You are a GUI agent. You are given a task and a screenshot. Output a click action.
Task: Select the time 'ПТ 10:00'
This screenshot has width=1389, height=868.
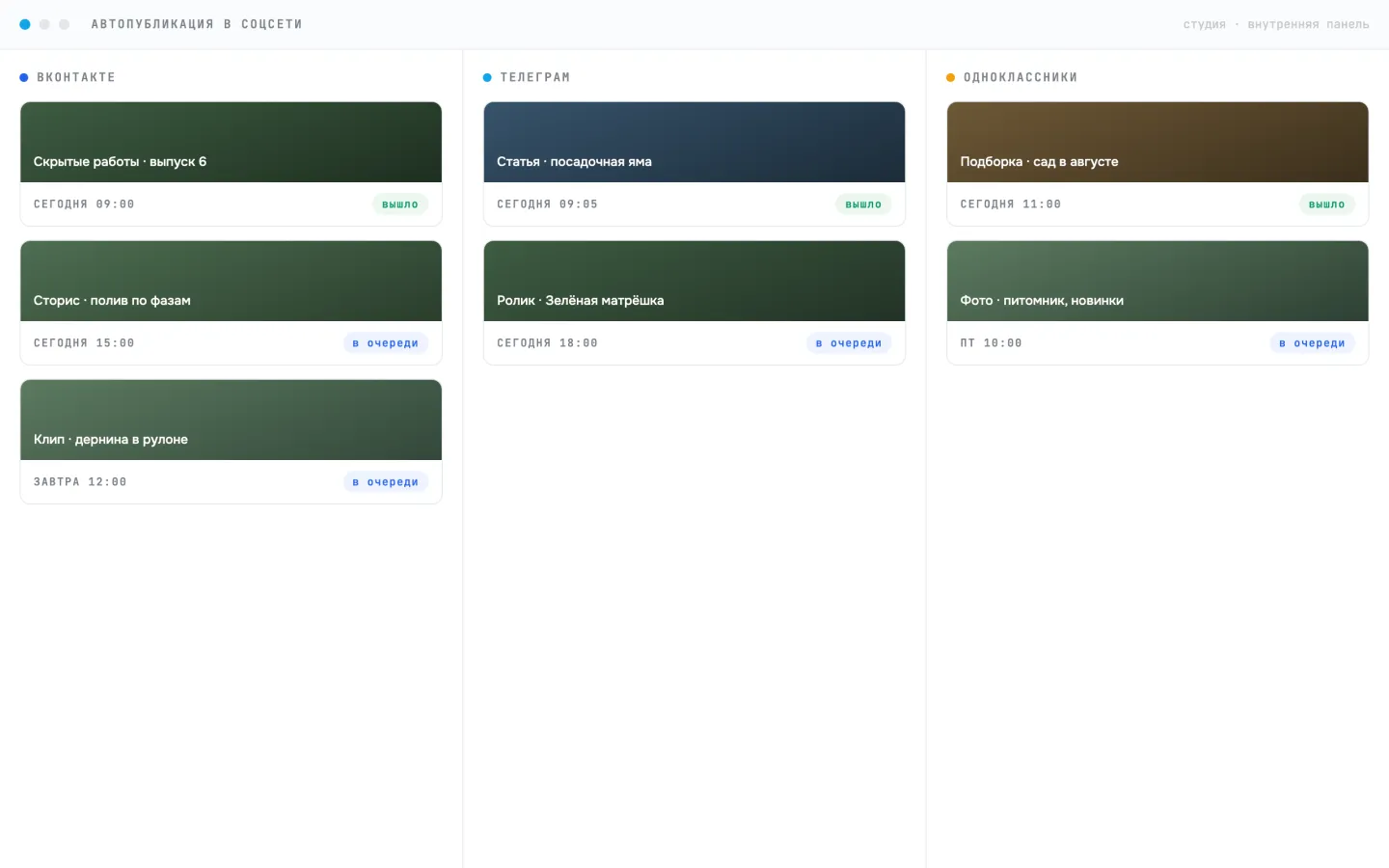[x=991, y=343]
